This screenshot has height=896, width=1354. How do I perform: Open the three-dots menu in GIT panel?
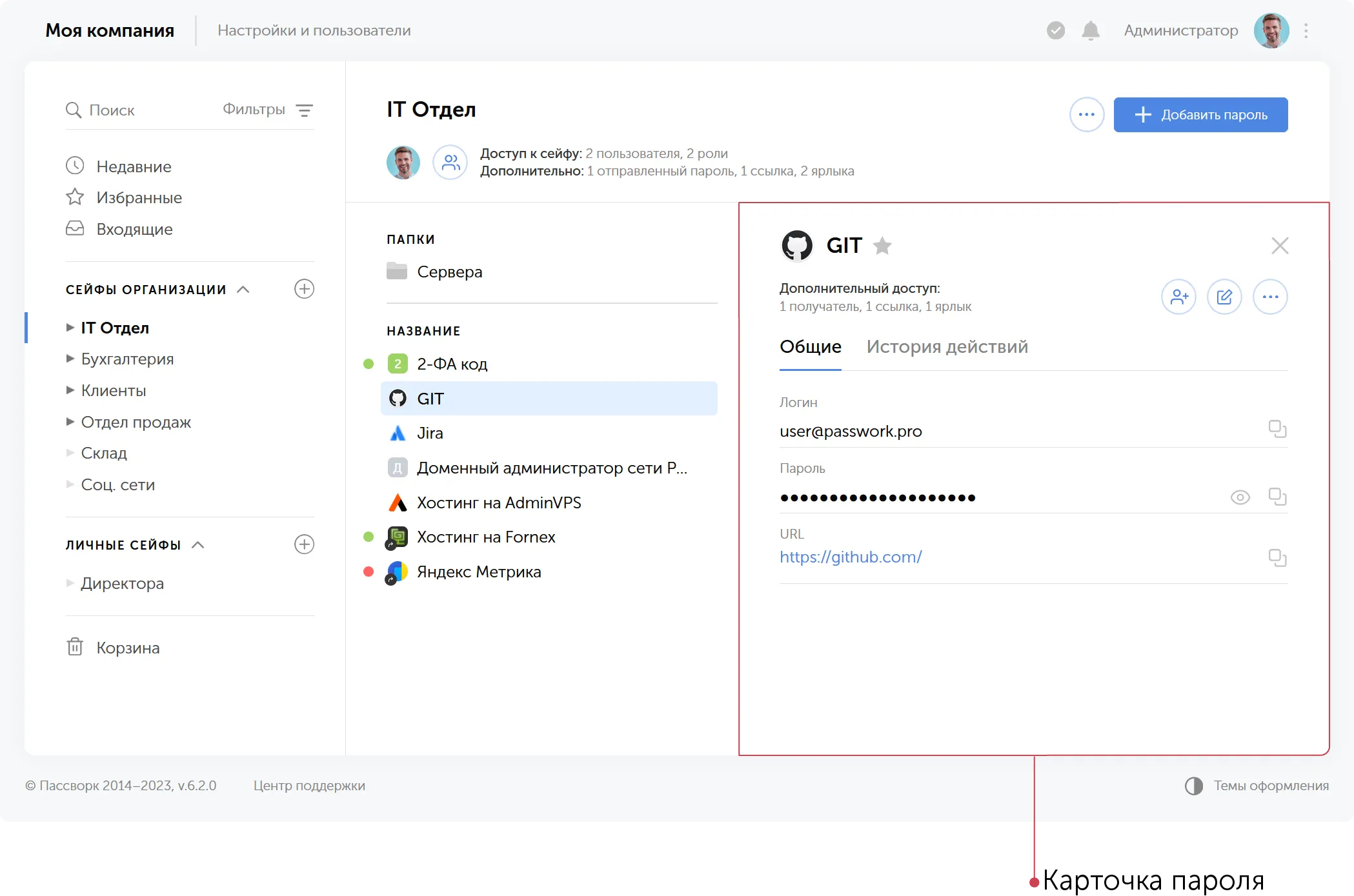click(x=1270, y=297)
